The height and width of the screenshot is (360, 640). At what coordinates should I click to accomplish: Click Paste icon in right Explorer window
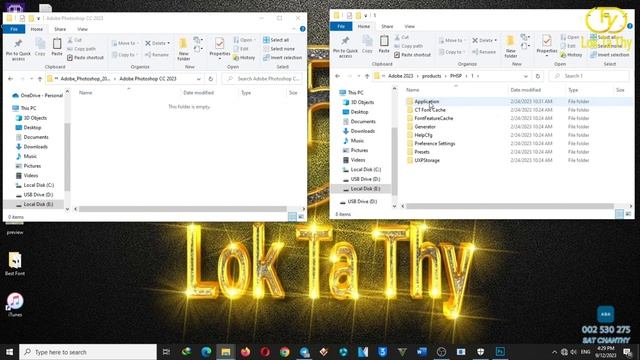coord(384,44)
